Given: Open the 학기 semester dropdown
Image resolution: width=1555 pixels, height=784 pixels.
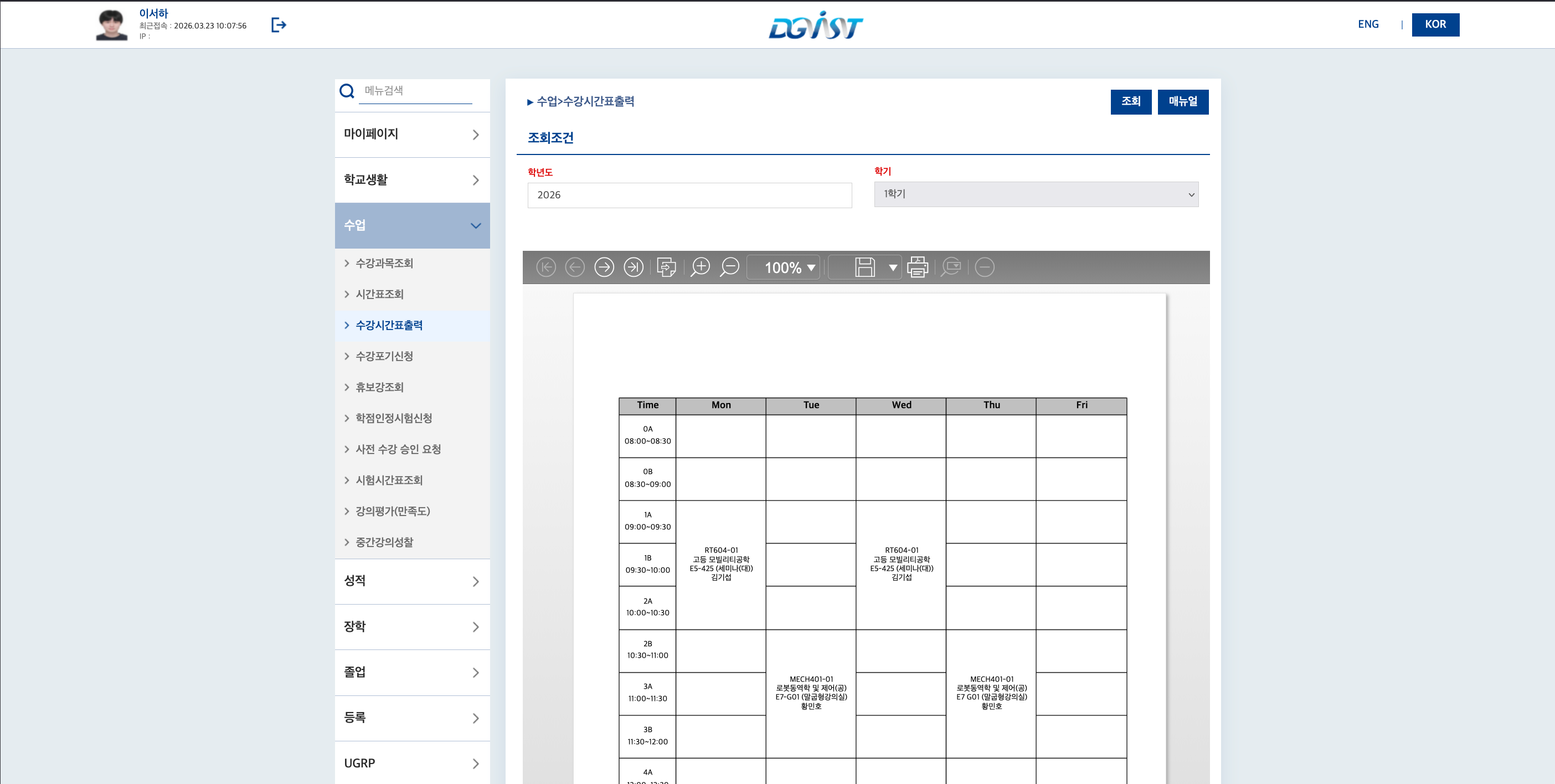Looking at the screenshot, I should click(x=1036, y=194).
